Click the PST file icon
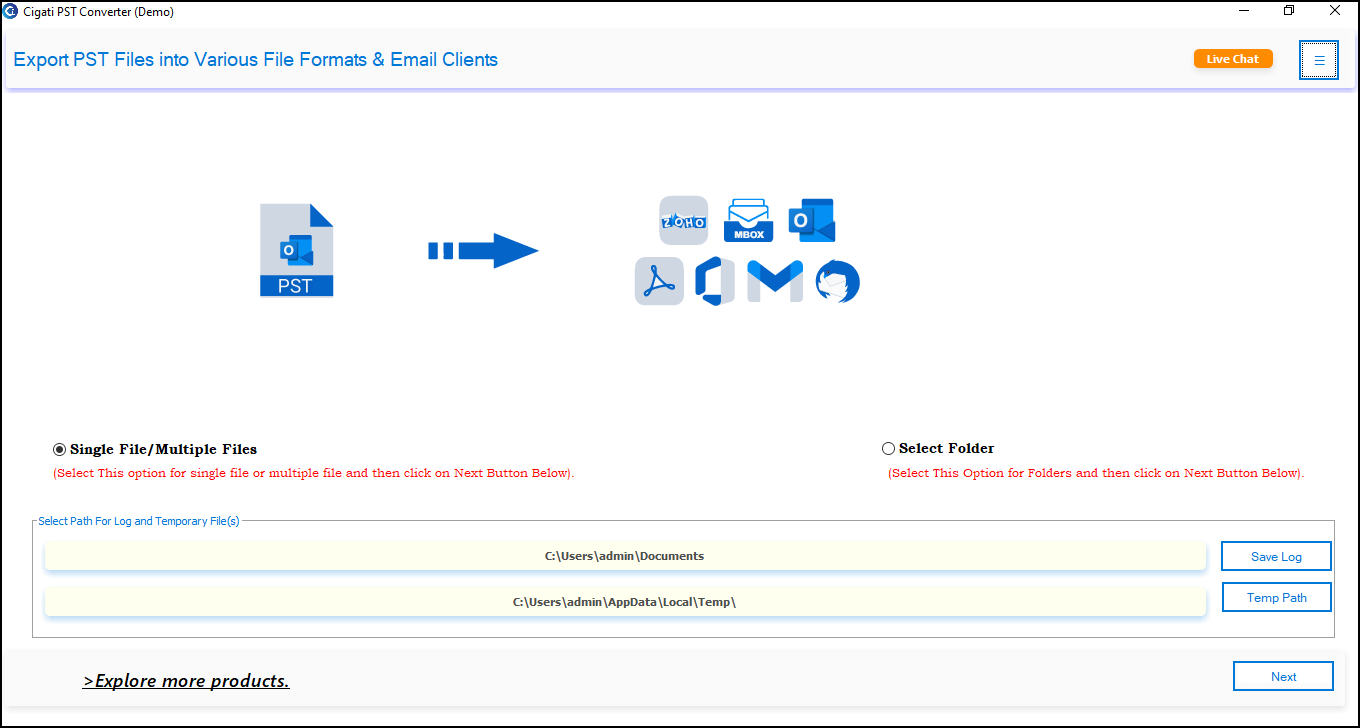This screenshot has height=728, width=1360. (296, 250)
